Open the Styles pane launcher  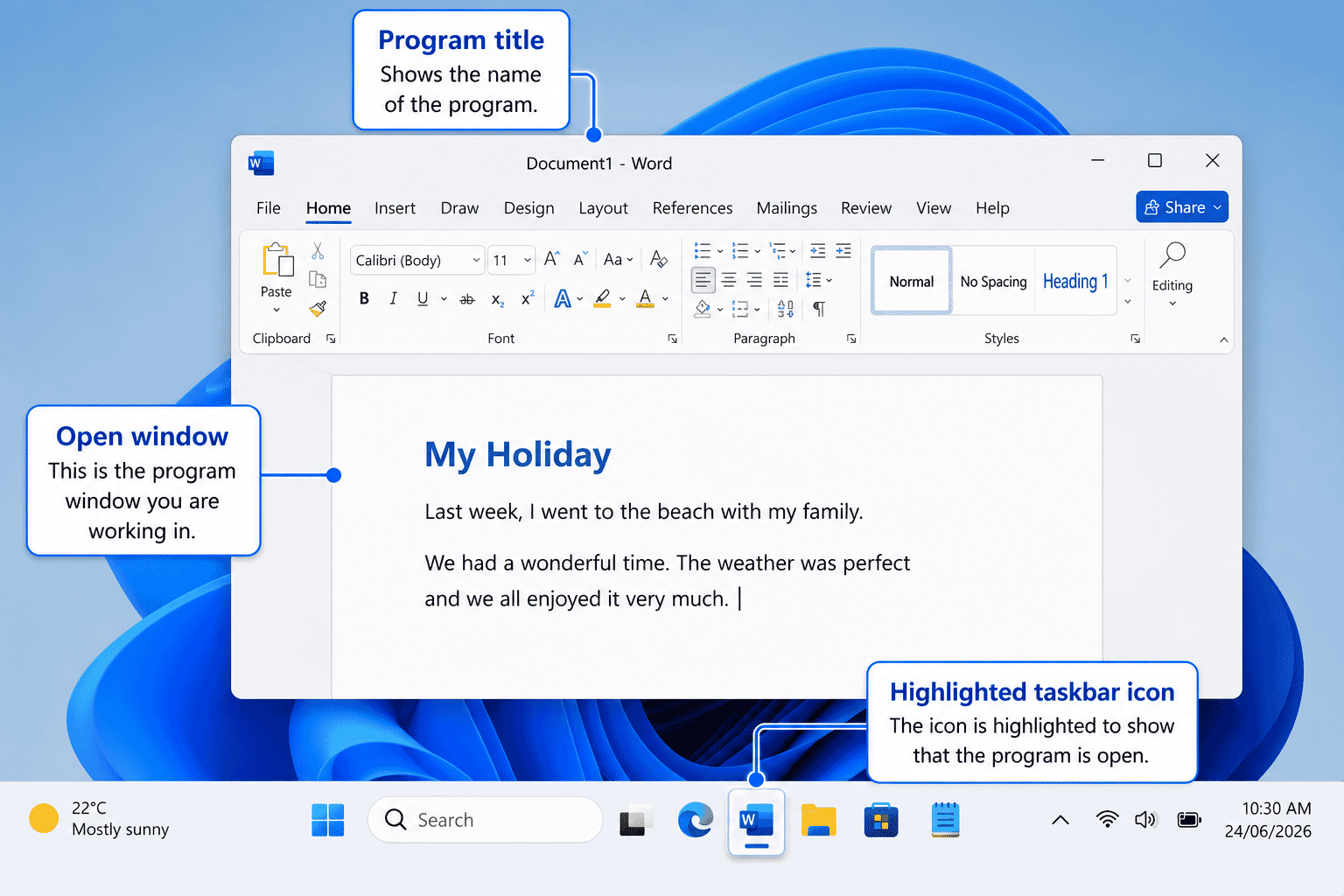coord(1135,339)
